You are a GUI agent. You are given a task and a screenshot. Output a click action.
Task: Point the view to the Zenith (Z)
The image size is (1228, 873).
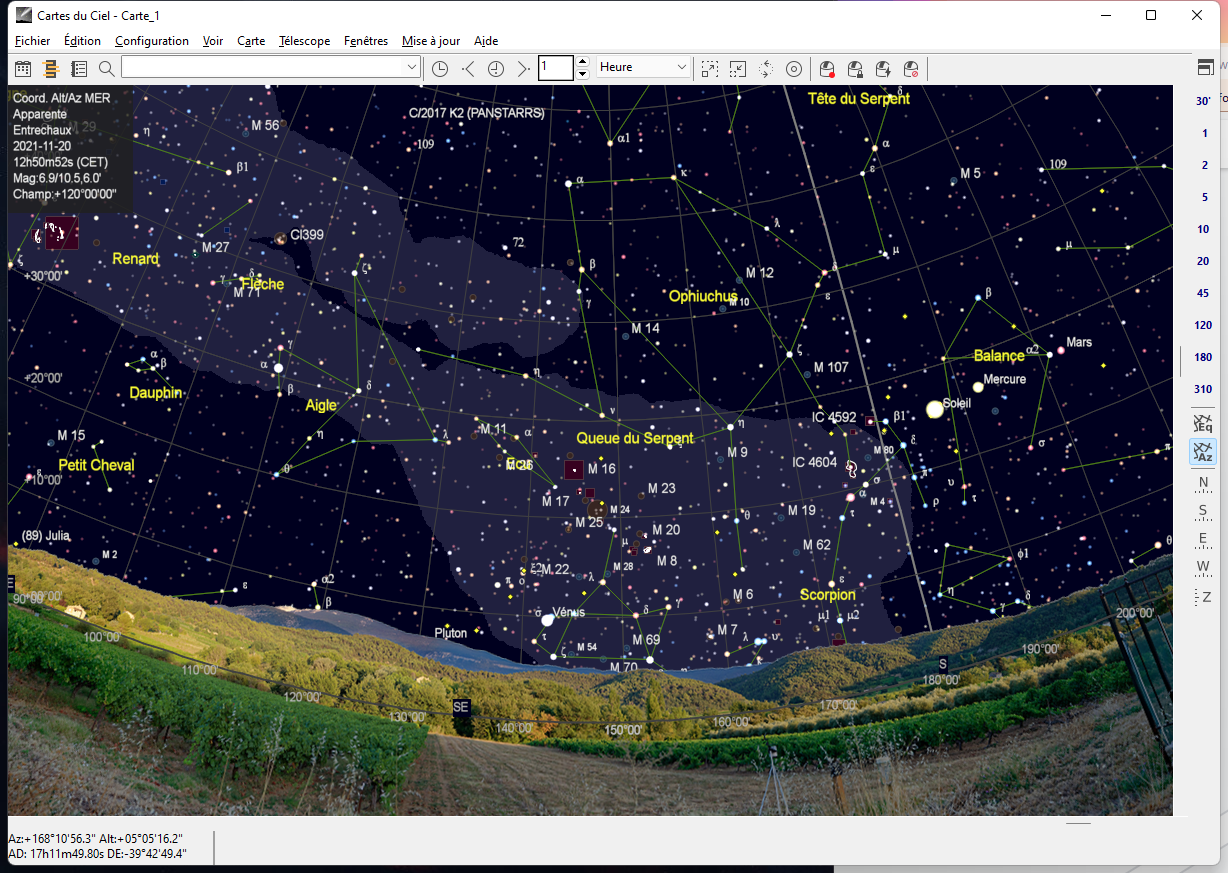click(x=1203, y=597)
